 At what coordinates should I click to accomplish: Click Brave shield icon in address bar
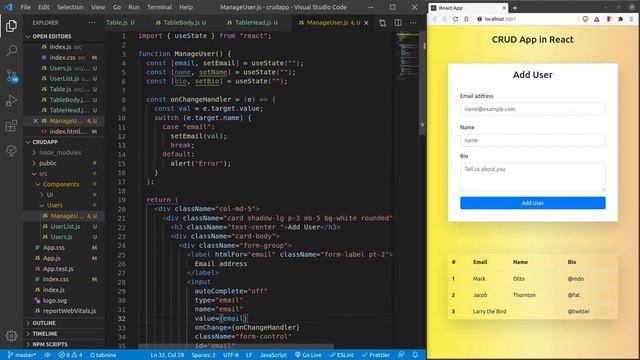tap(585, 19)
